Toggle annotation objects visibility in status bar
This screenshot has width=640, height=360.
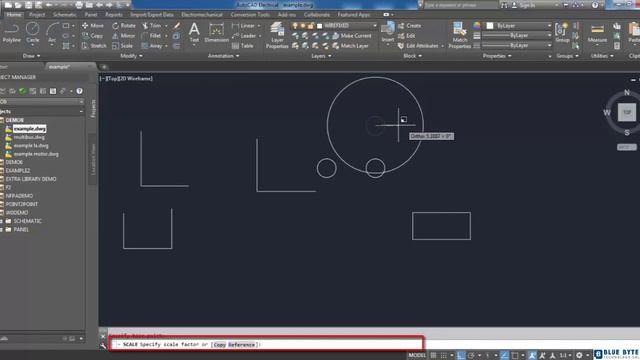532,356
